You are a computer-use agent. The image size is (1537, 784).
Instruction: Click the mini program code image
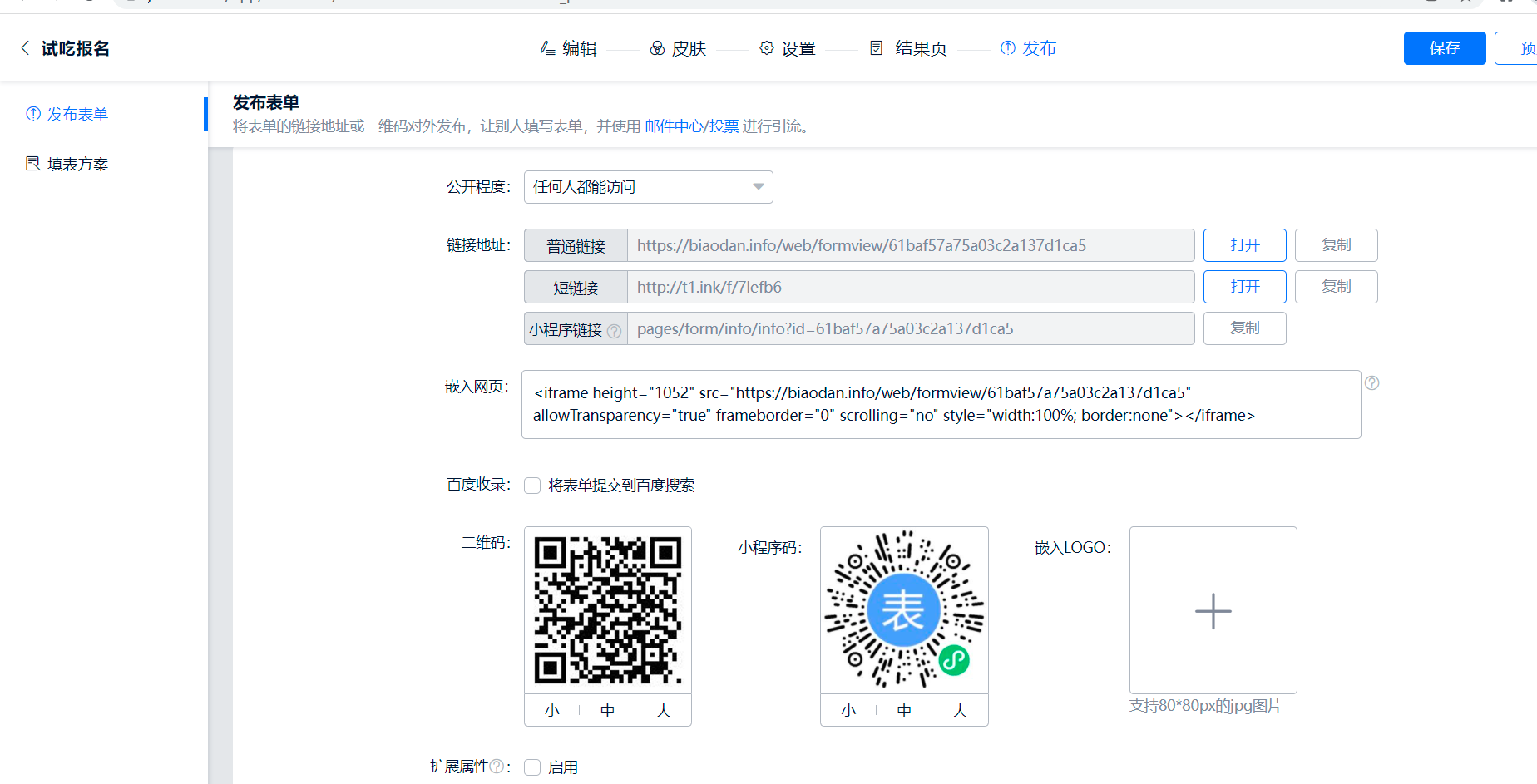904,610
